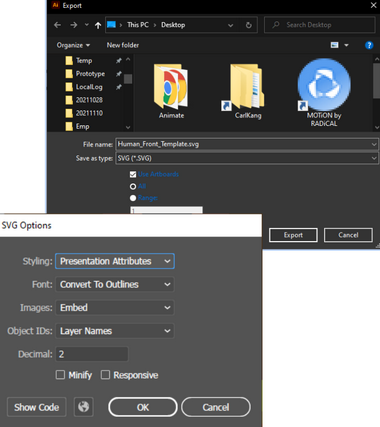
Task: Open the blue Help icon
Action: pyautogui.click(x=369, y=45)
